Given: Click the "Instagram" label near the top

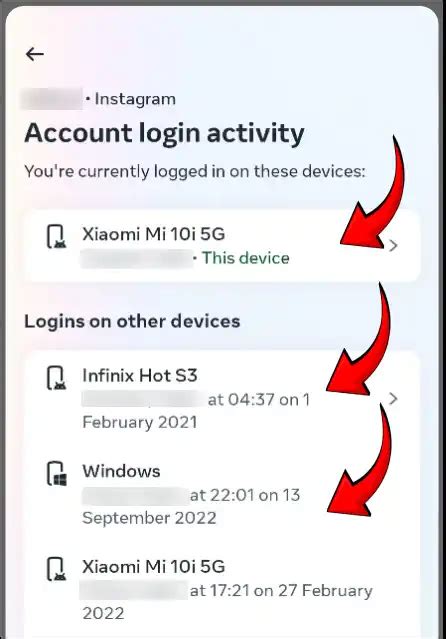Looking at the screenshot, I should [135, 99].
